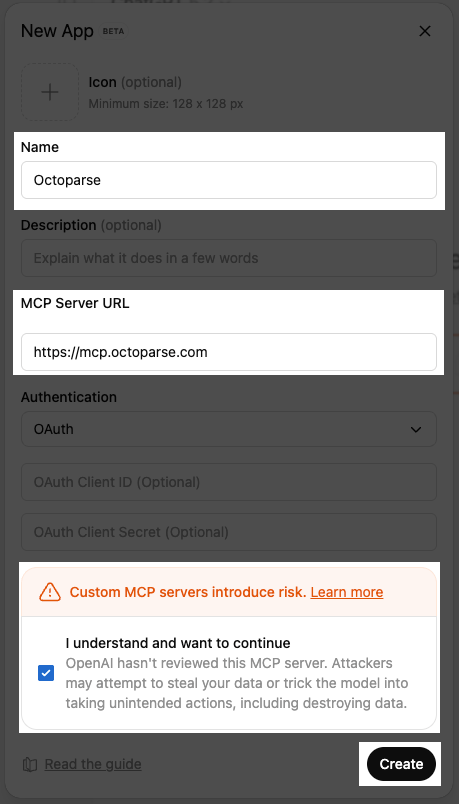Click the OAuth Client Secret field
Image resolution: width=459 pixels, height=804 pixels.
click(x=229, y=532)
